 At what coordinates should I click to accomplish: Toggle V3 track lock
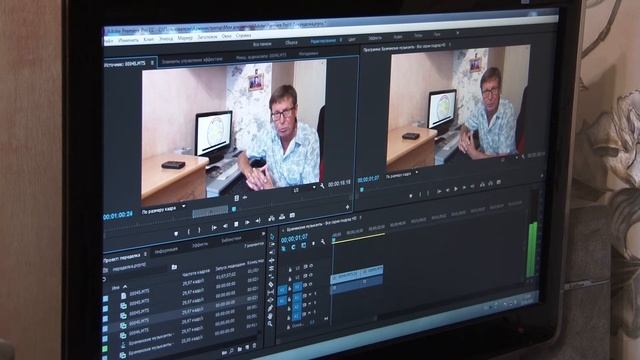(x=290, y=270)
